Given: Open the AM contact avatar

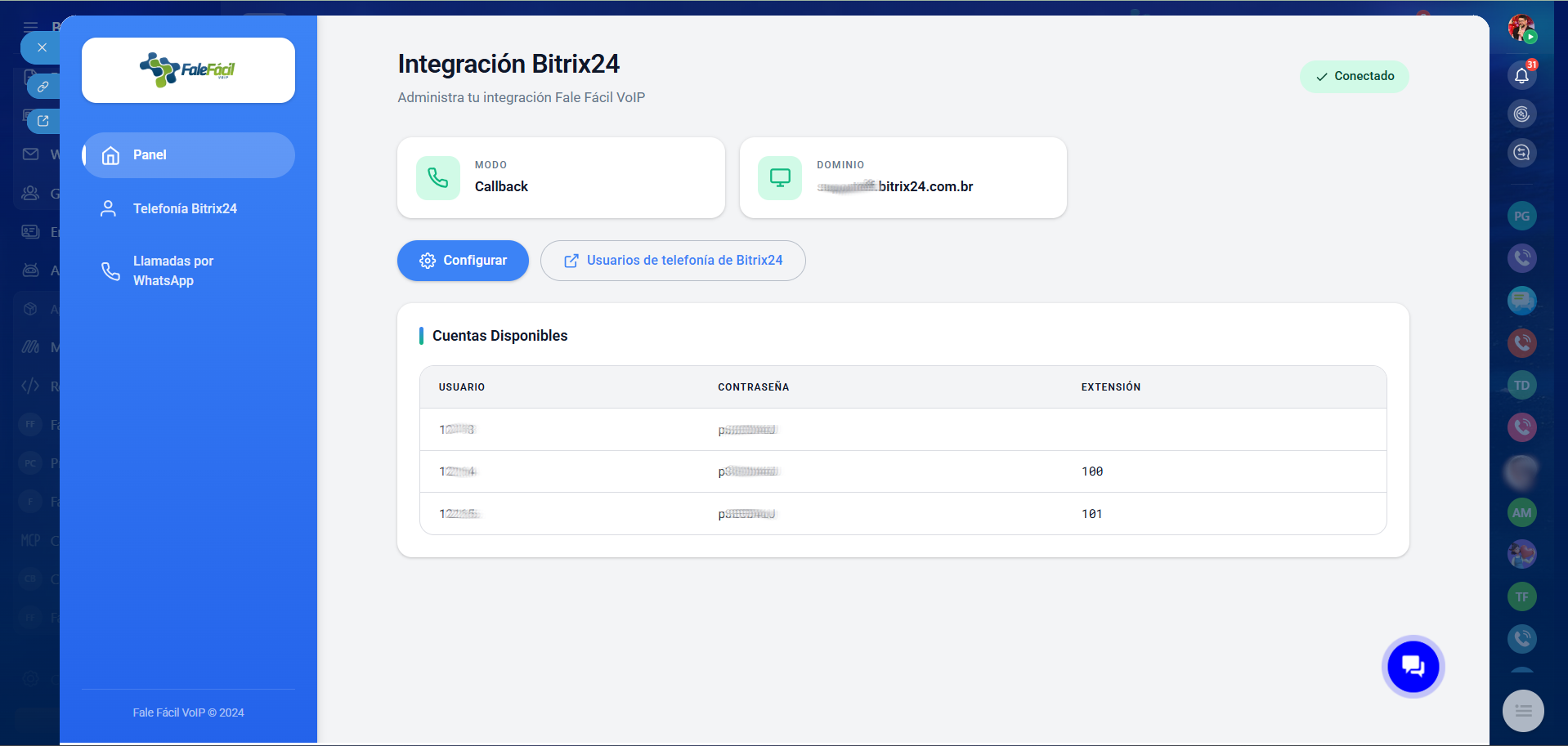Looking at the screenshot, I should click(1521, 513).
